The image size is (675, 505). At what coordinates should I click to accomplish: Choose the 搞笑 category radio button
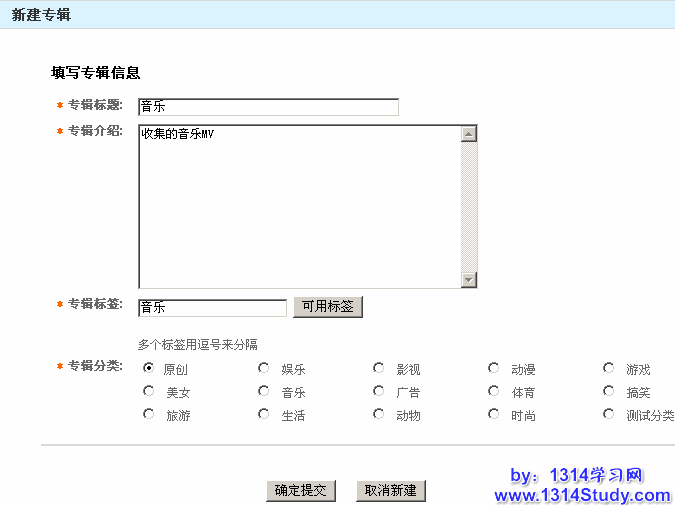click(x=609, y=391)
